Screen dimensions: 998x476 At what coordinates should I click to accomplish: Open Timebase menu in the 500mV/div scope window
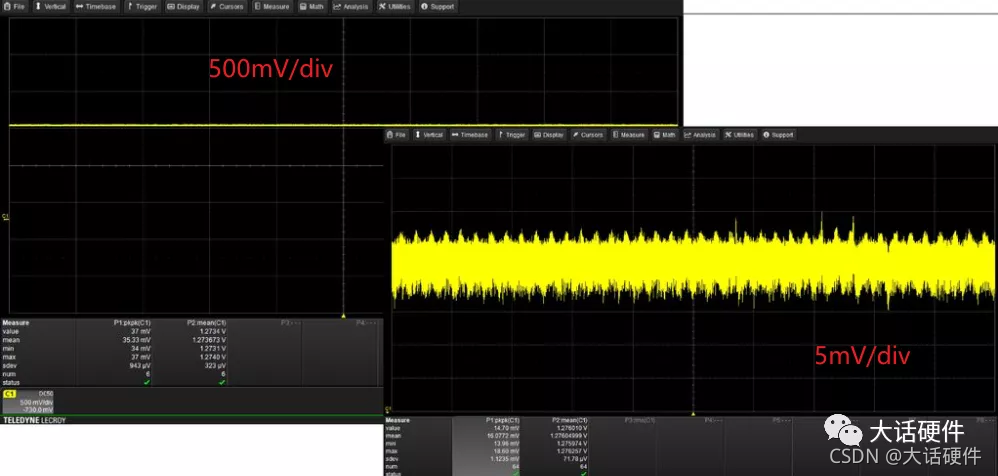(95, 6)
